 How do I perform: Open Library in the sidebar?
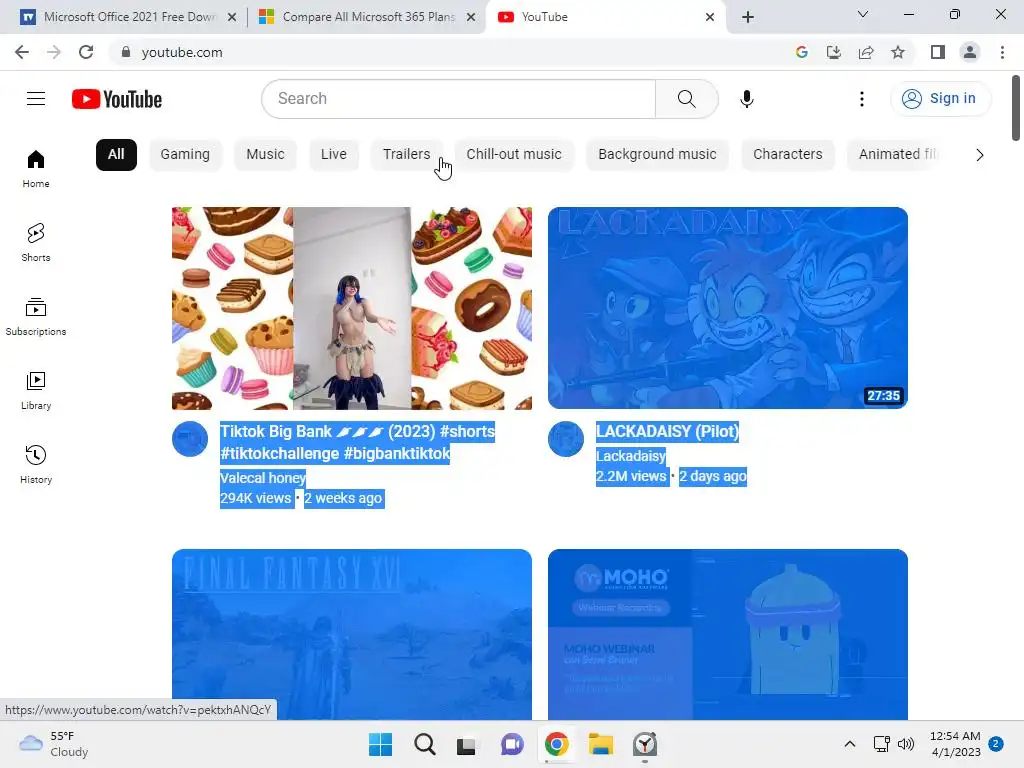36,391
